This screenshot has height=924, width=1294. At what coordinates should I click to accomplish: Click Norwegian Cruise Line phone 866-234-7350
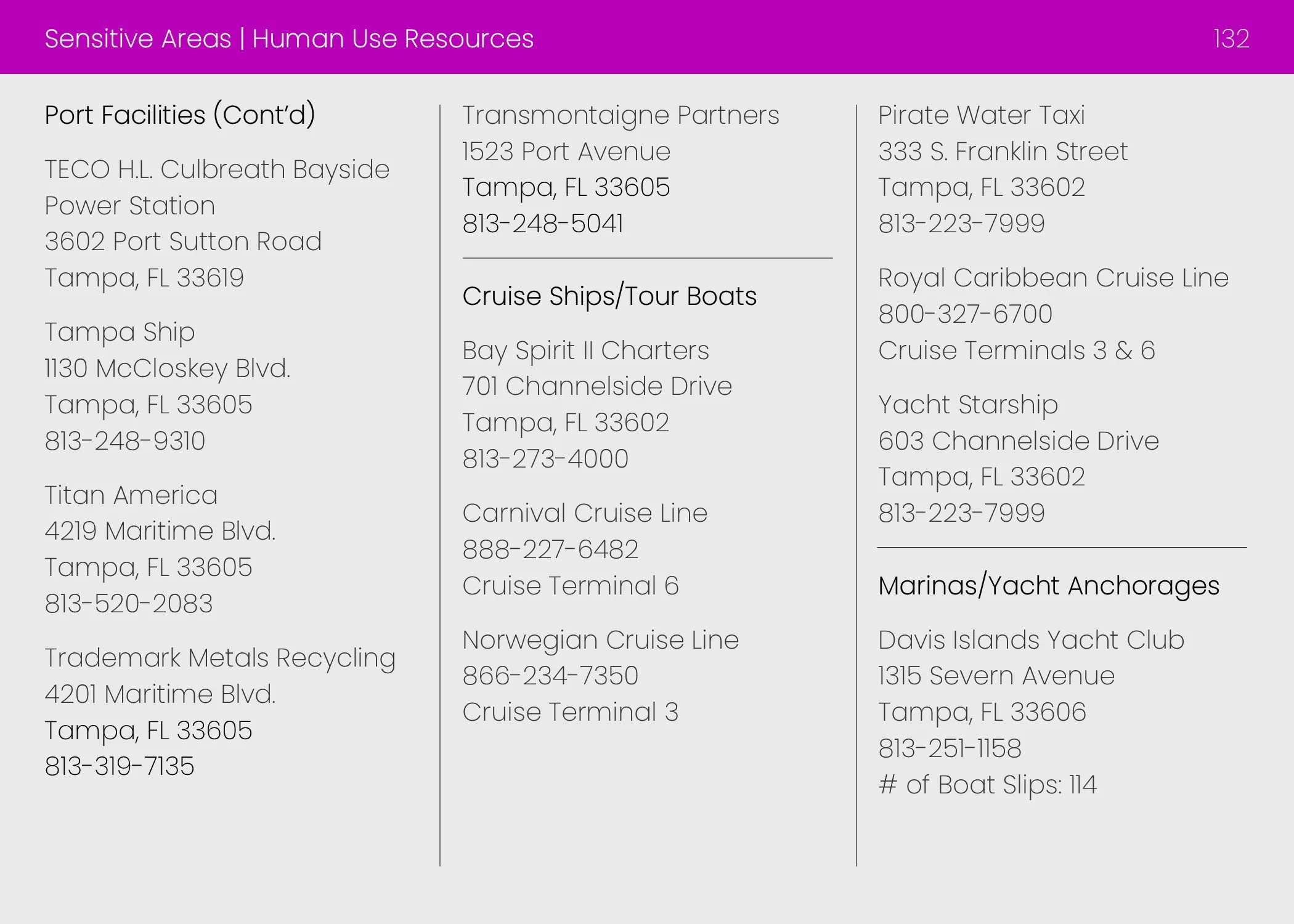[550, 676]
